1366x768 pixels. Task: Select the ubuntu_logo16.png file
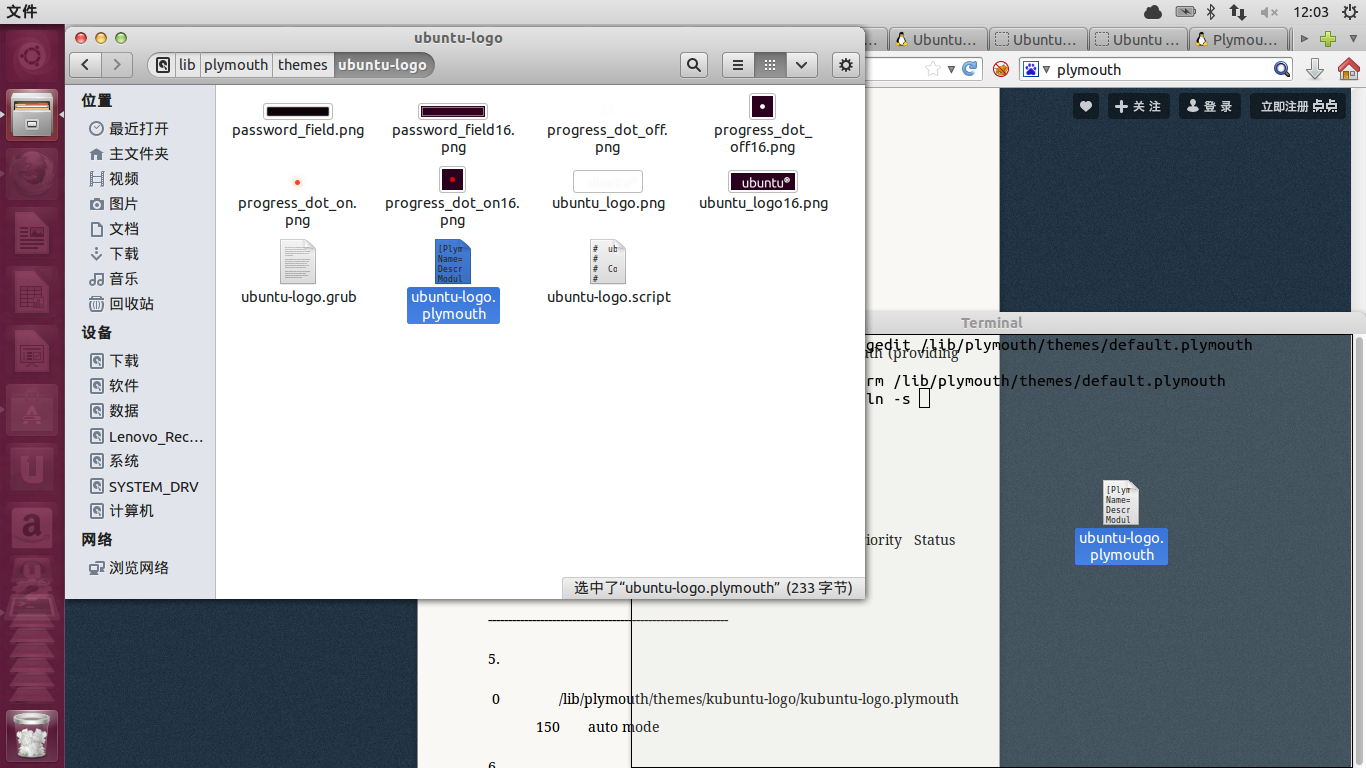763,190
